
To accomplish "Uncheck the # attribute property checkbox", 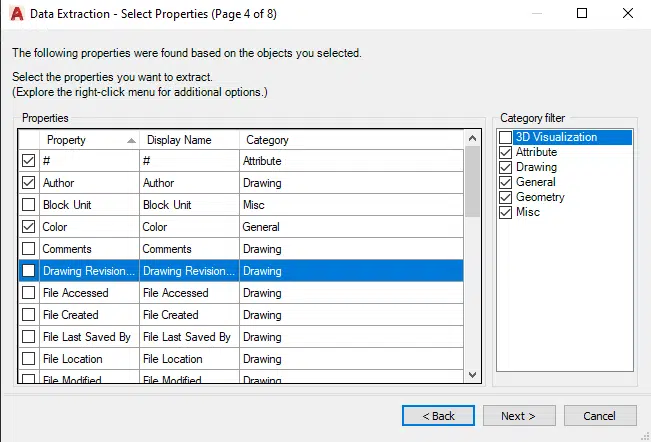I will coord(28,161).
